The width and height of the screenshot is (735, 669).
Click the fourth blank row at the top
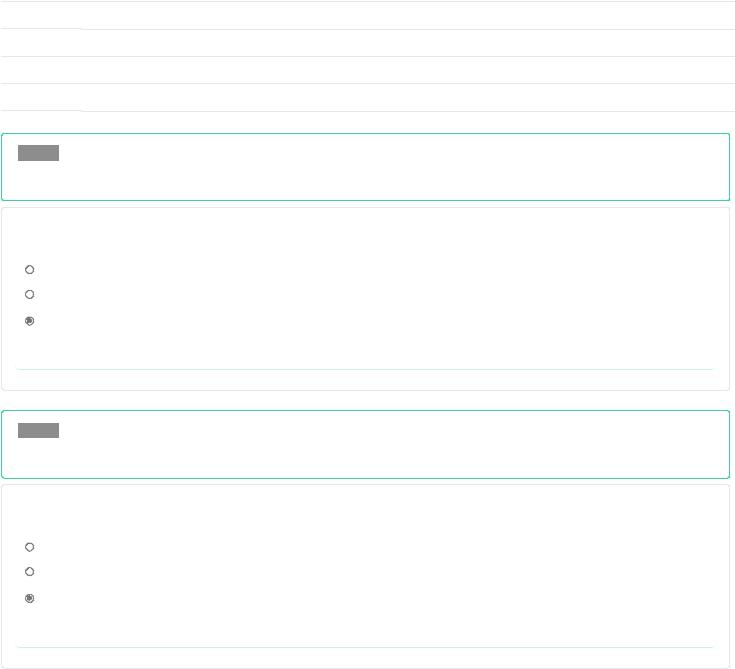368,98
